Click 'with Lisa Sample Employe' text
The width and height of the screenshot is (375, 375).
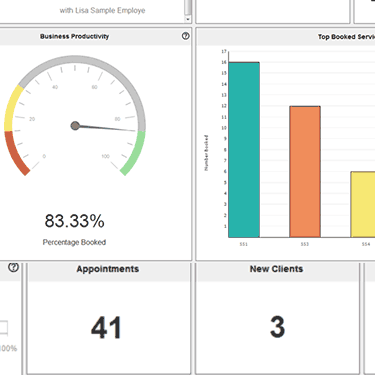[x=102, y=10]
